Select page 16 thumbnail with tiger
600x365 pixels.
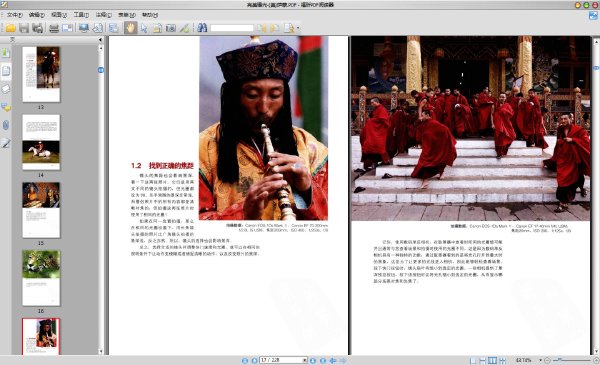coord(41,278)
